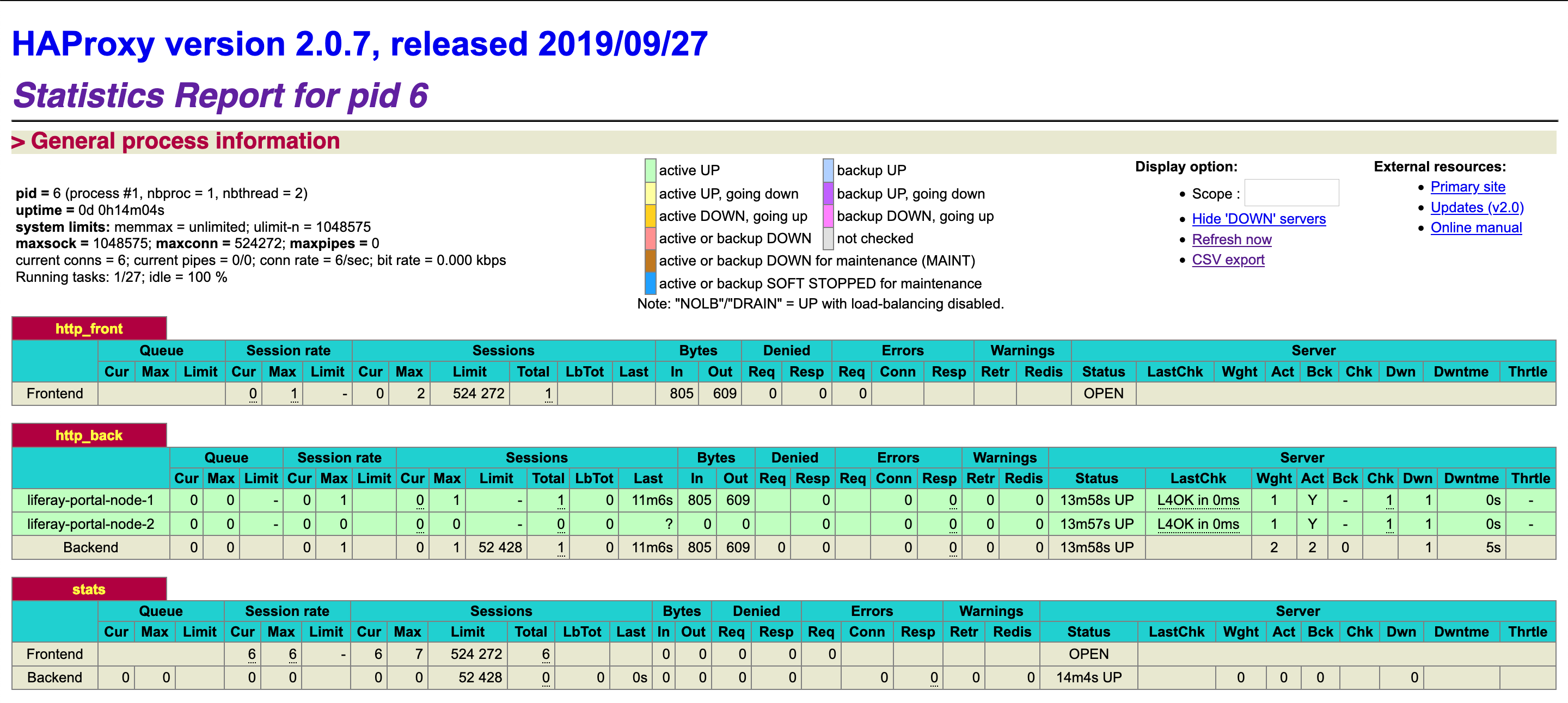Click the SOFT STOPPED blue legend swatch
This screenshot has width=1568, height=703.
(x=650, y=283)
